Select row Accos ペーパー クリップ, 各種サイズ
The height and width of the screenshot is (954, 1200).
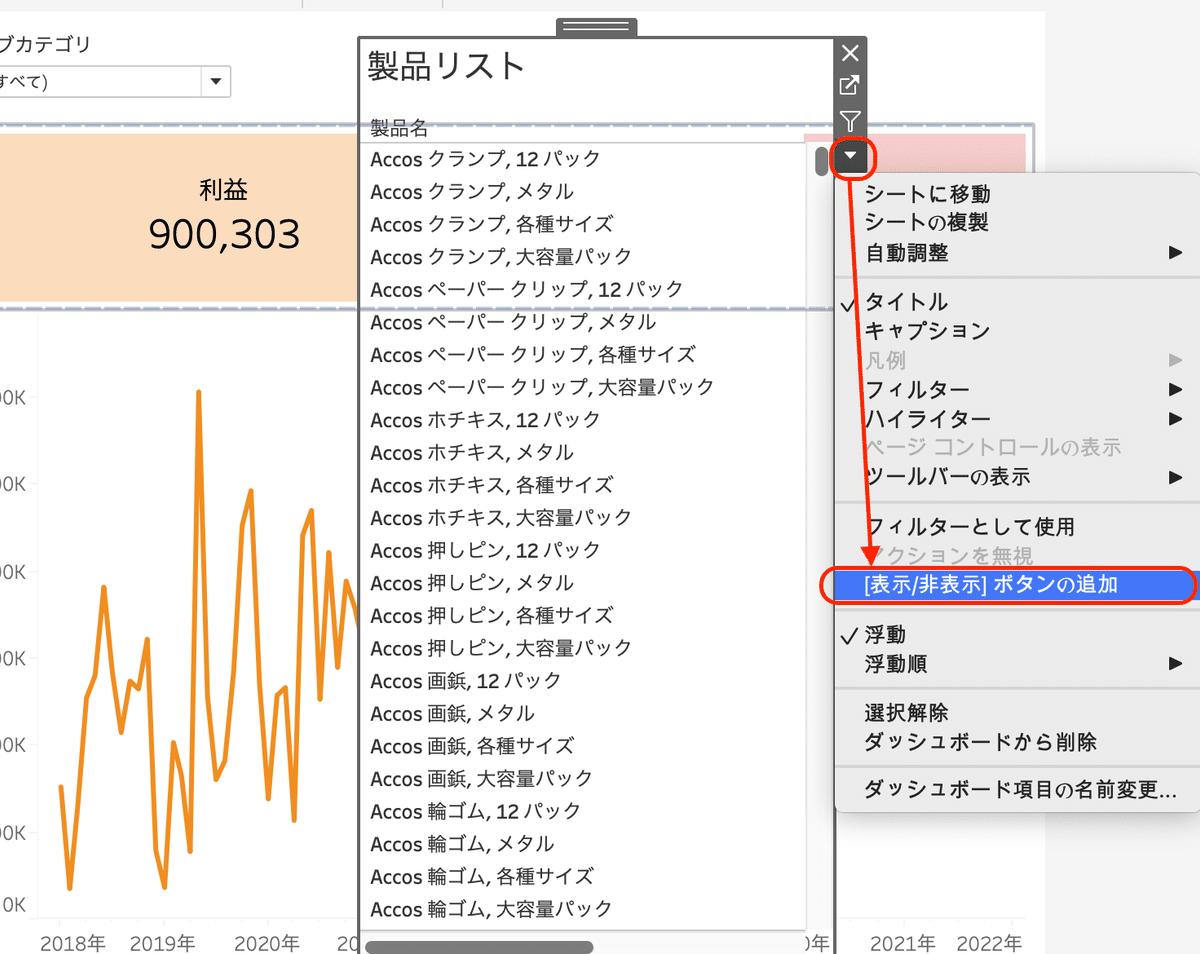(532, 354)
